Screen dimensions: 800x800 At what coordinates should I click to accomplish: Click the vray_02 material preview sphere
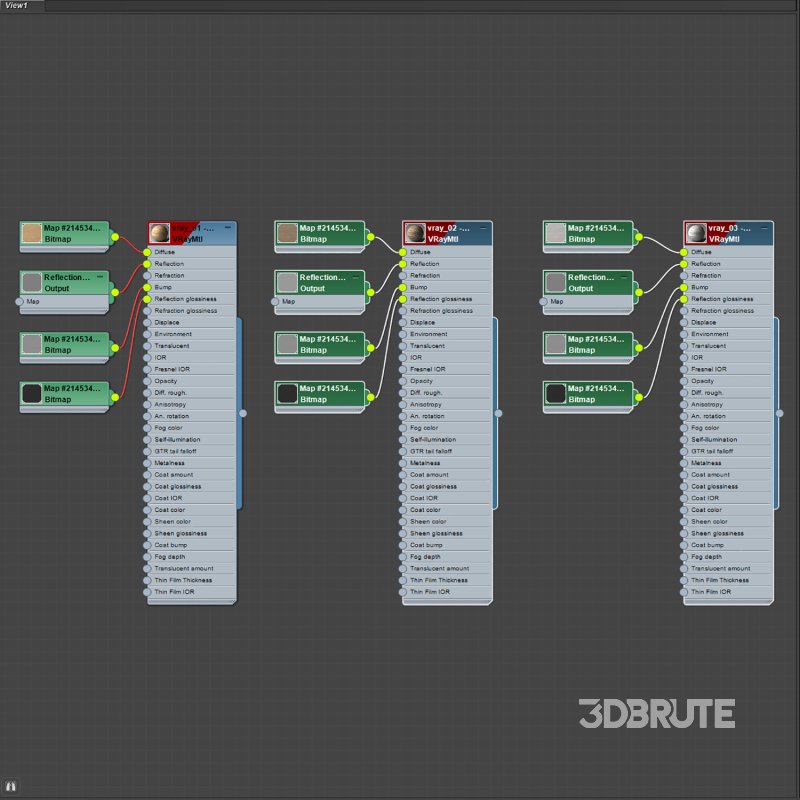click(414, 233)
